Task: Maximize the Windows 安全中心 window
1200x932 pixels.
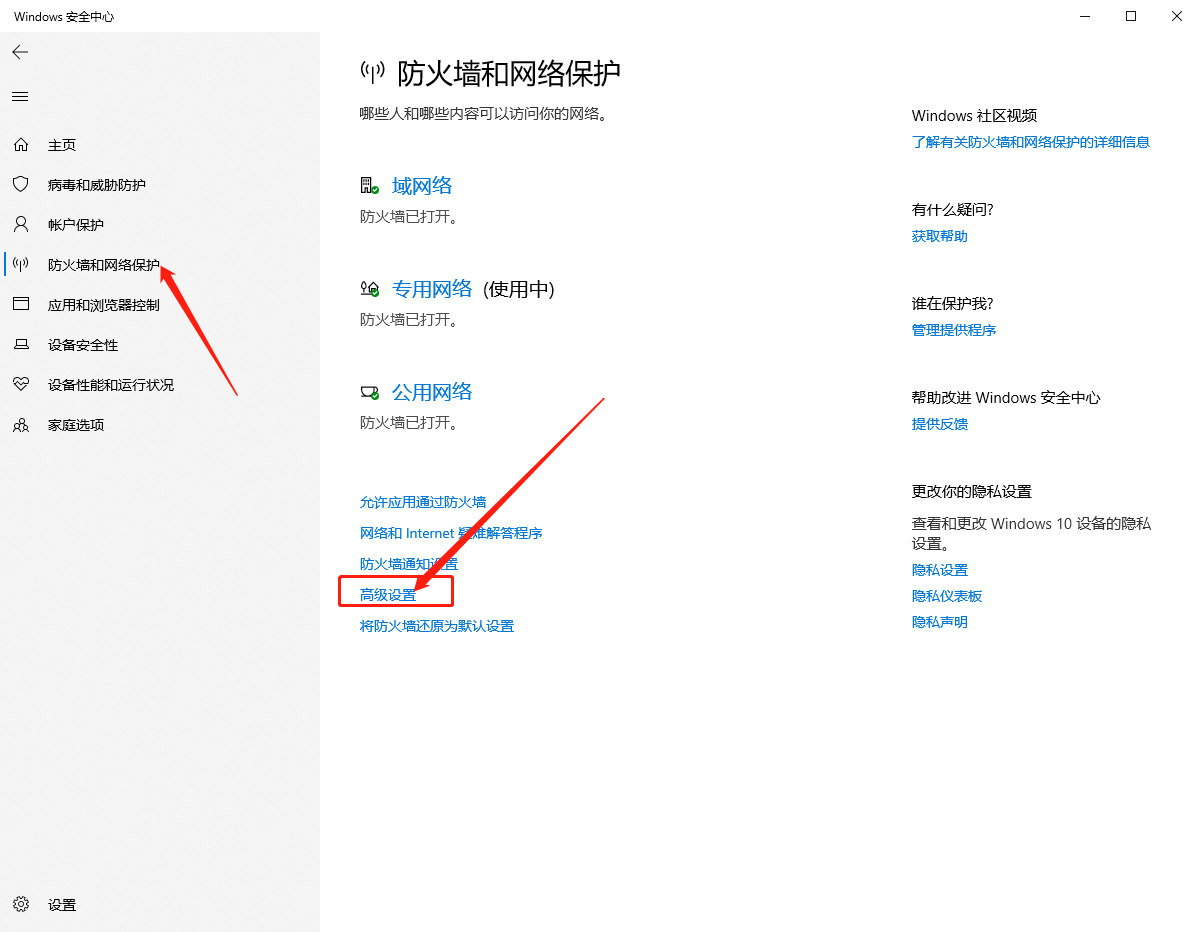Action: 1131,16
